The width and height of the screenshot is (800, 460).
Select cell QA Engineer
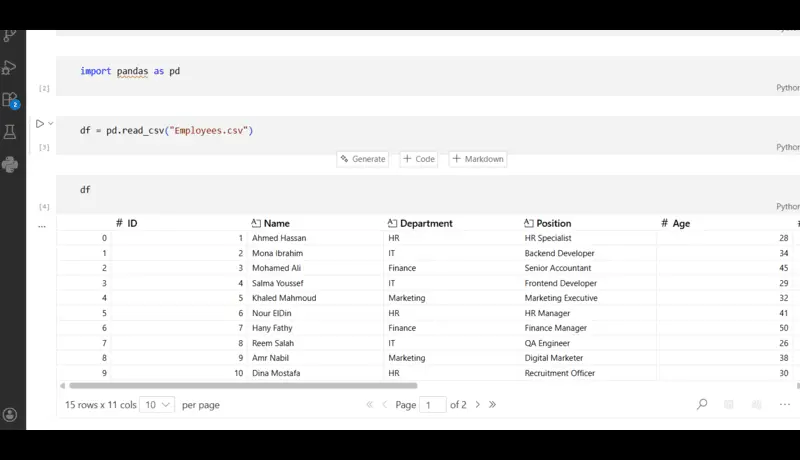(x=547, y=343)
